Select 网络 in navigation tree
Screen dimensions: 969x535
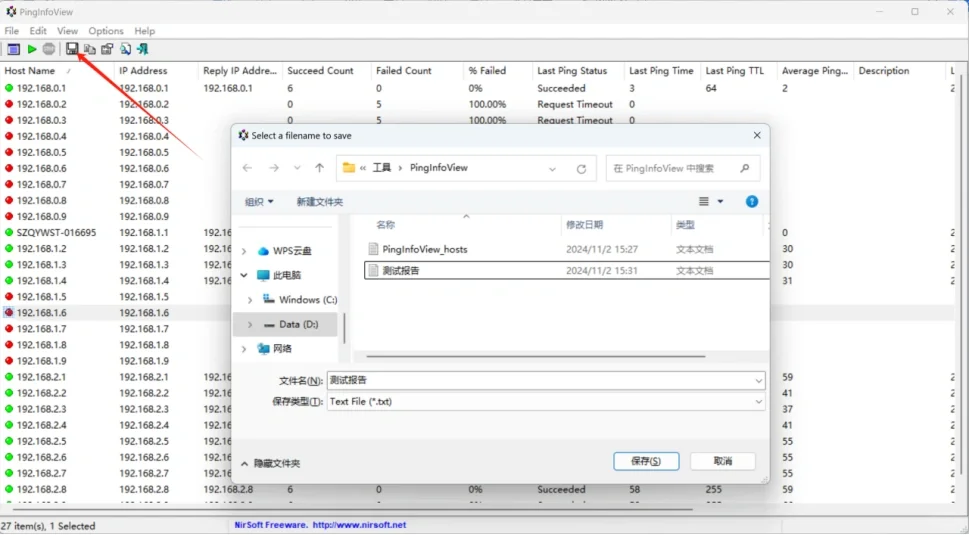(x=282, y=349)
